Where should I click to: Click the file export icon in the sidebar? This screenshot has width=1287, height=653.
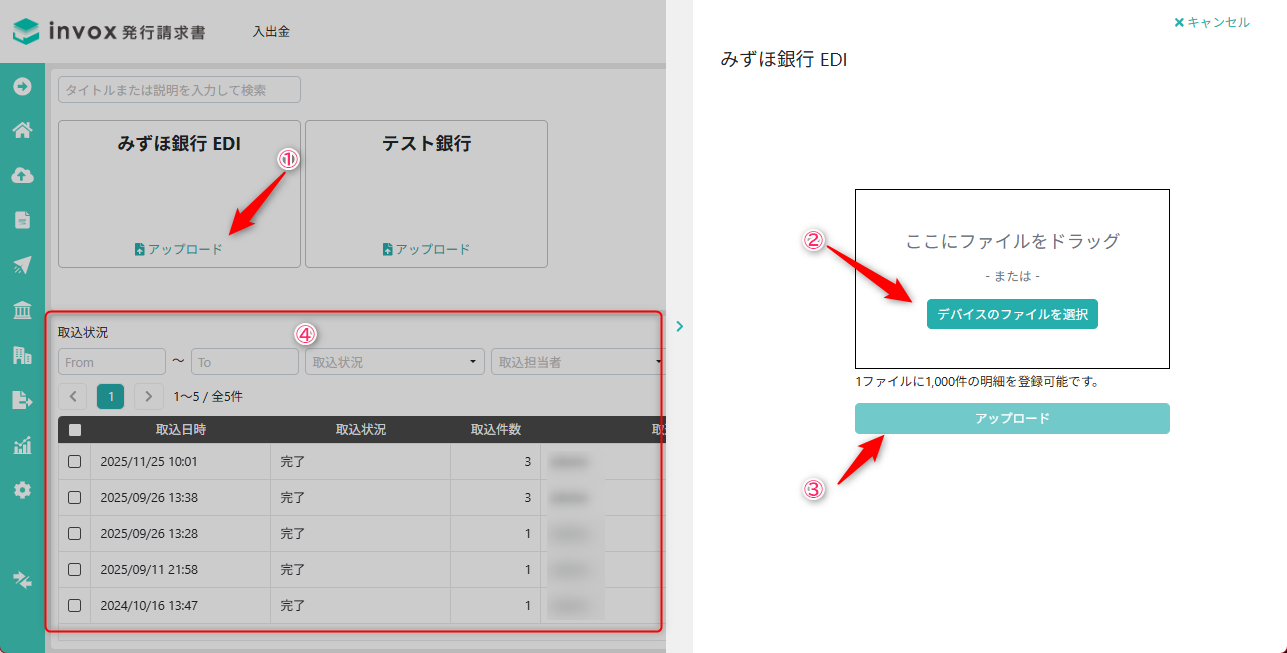[22, 400]
